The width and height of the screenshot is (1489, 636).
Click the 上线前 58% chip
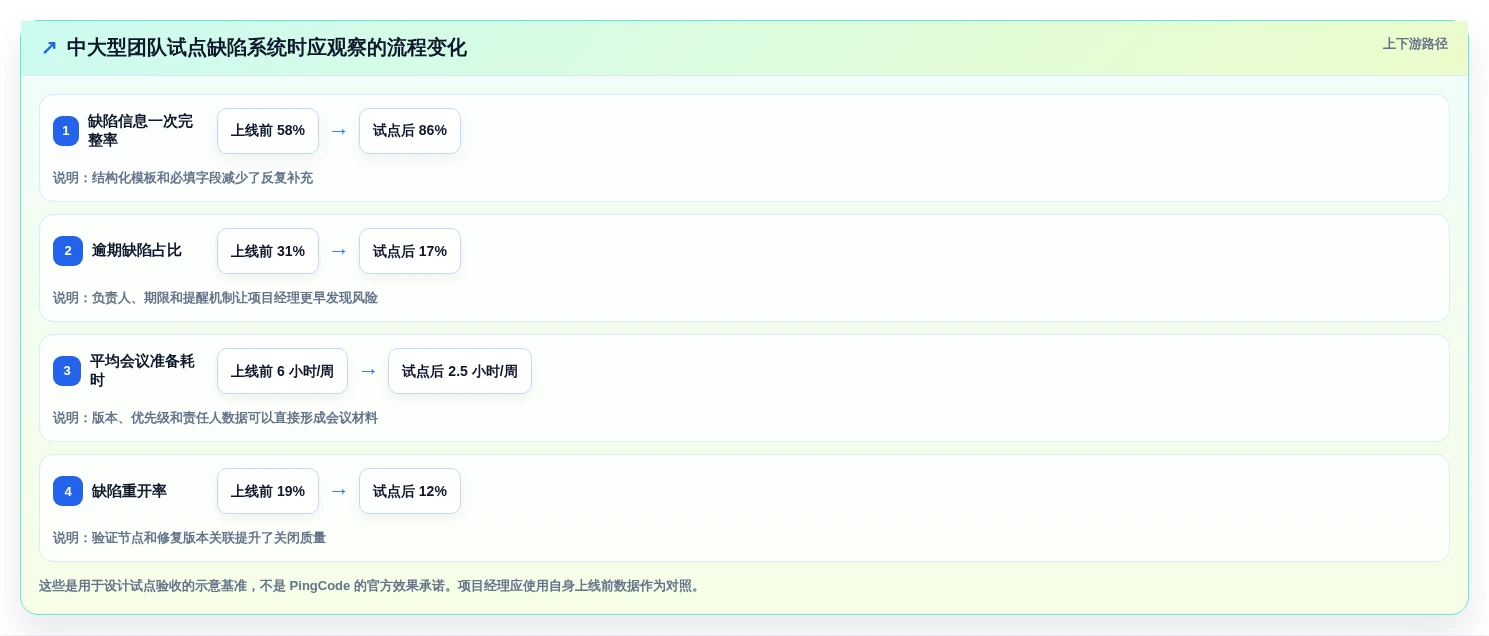268,131
